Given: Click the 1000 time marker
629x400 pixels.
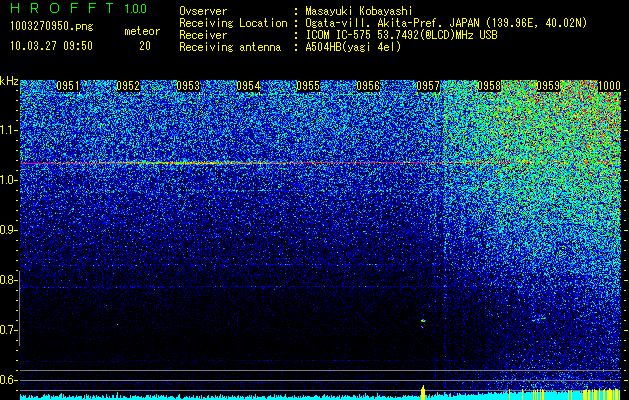Looking at the screenshot, I should (609, 86).
